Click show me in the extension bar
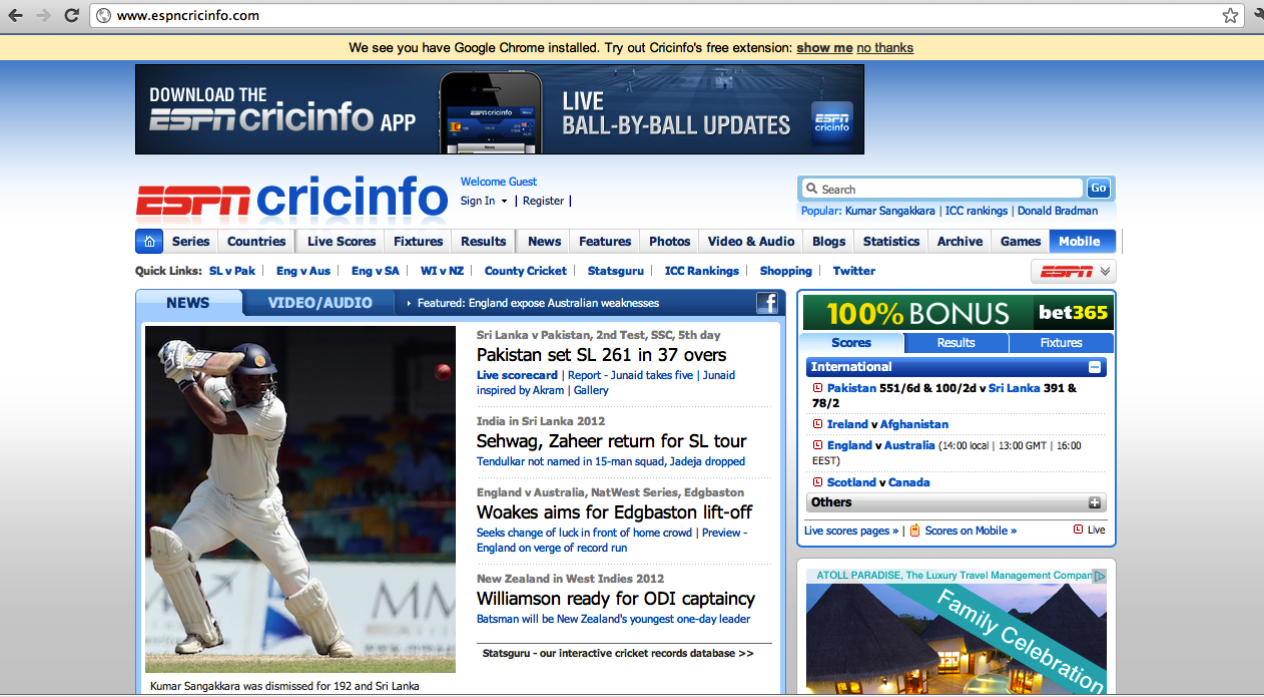The image size is (1264, 697). click(x=824, y=48)
